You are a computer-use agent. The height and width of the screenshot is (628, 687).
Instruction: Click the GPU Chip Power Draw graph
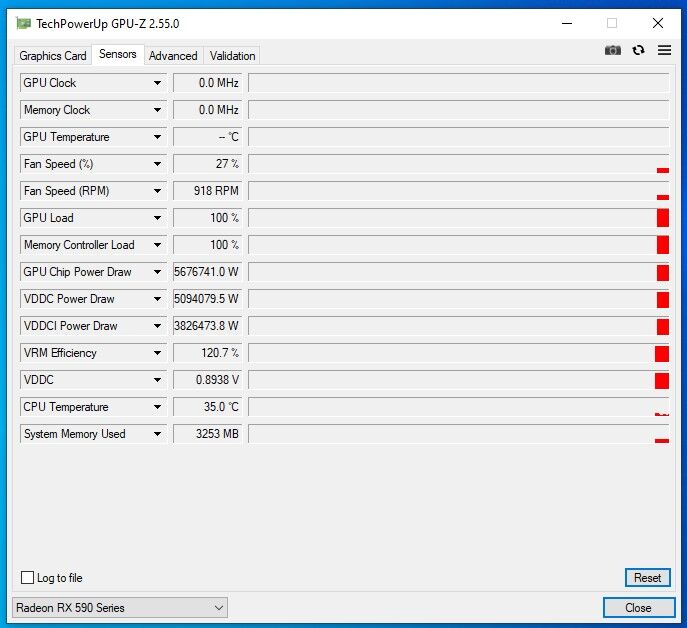[x=459, y=272]
